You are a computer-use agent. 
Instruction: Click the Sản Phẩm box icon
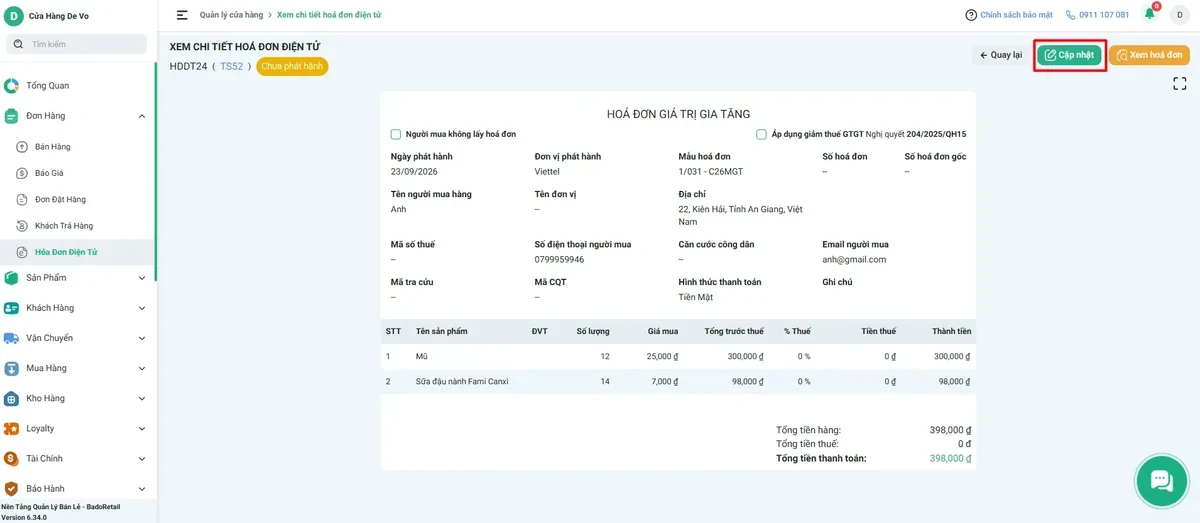tap(11, 278)
